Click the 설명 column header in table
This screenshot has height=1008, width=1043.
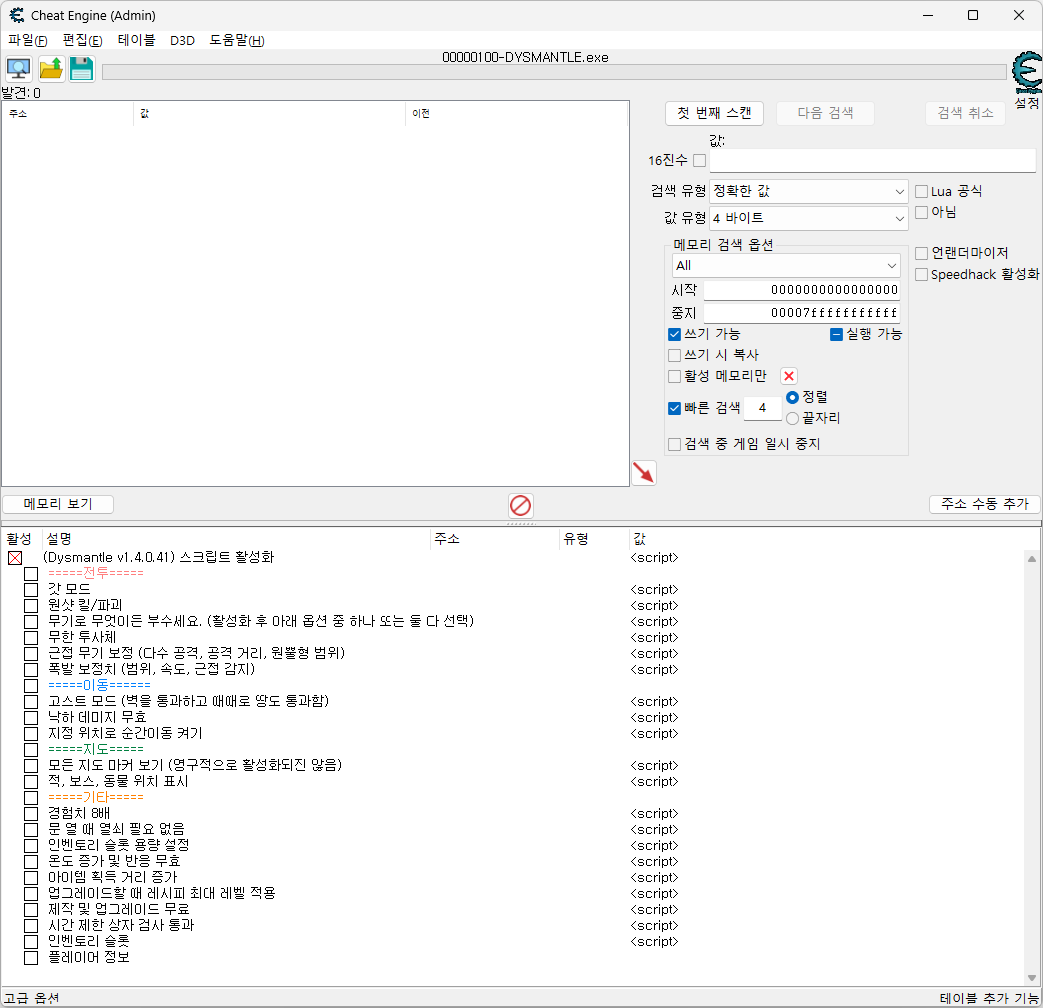(x=236, y=539)
